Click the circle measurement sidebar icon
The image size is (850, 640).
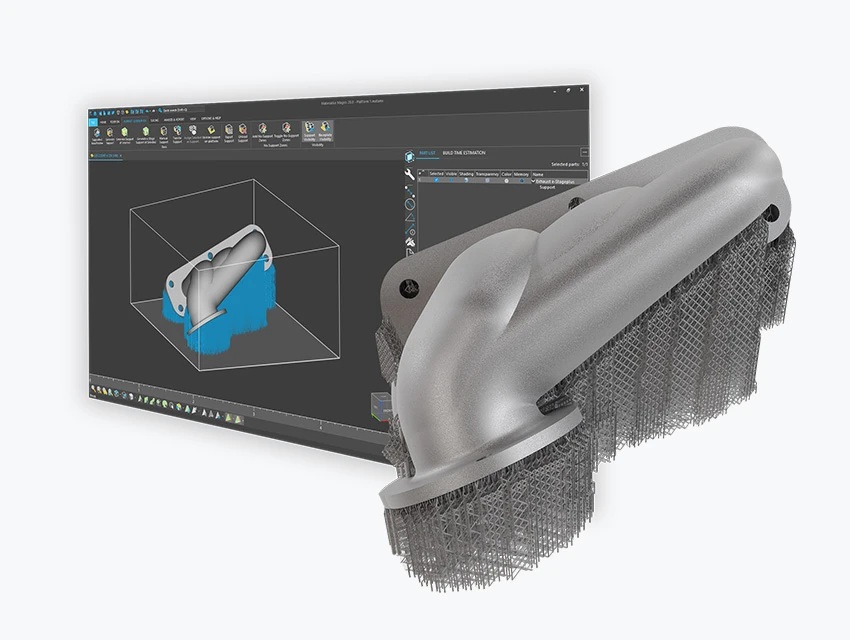(409, 205)
